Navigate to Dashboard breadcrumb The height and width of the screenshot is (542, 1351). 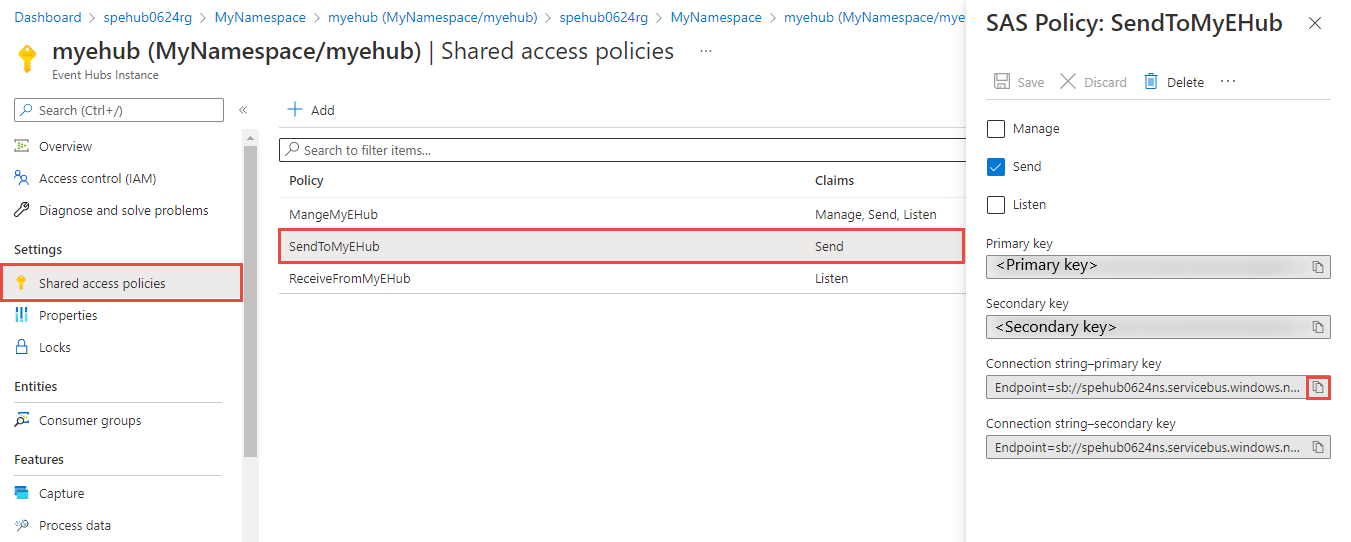pos(48,18)
